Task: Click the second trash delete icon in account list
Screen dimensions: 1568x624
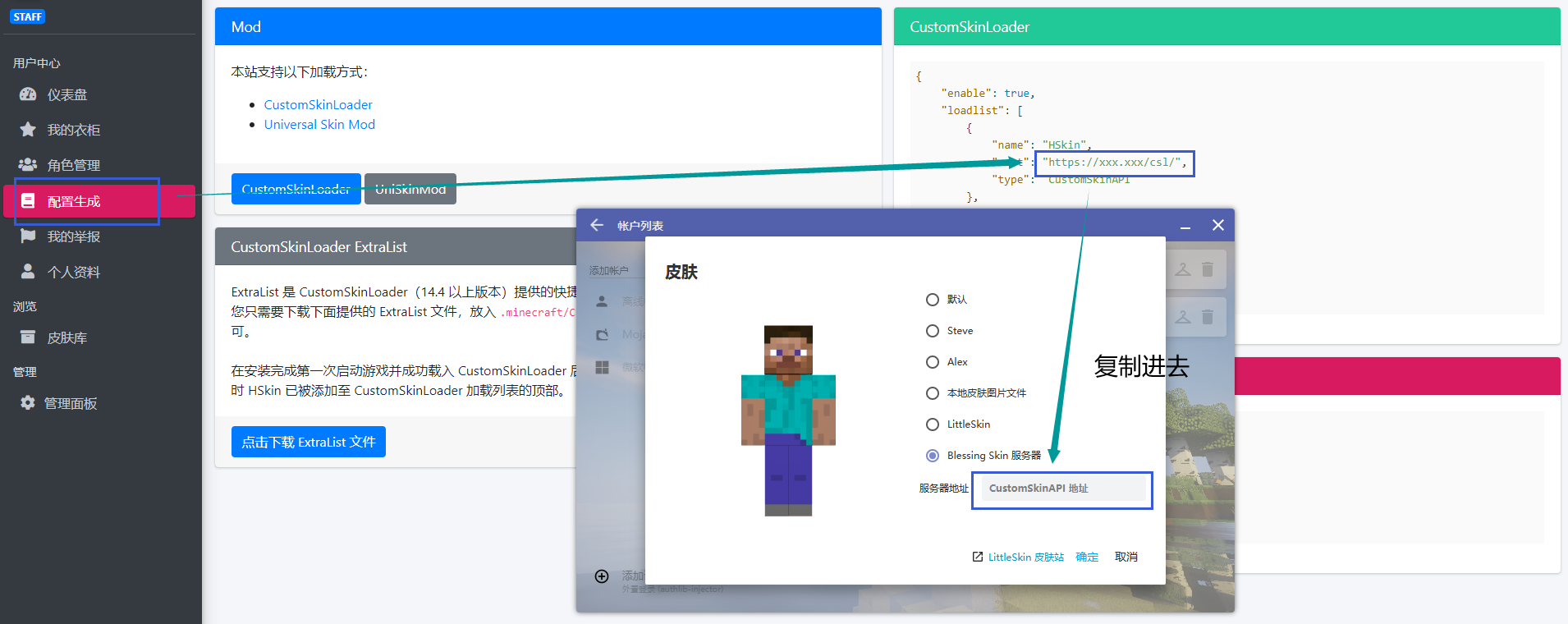Action: coord(1208,317)
